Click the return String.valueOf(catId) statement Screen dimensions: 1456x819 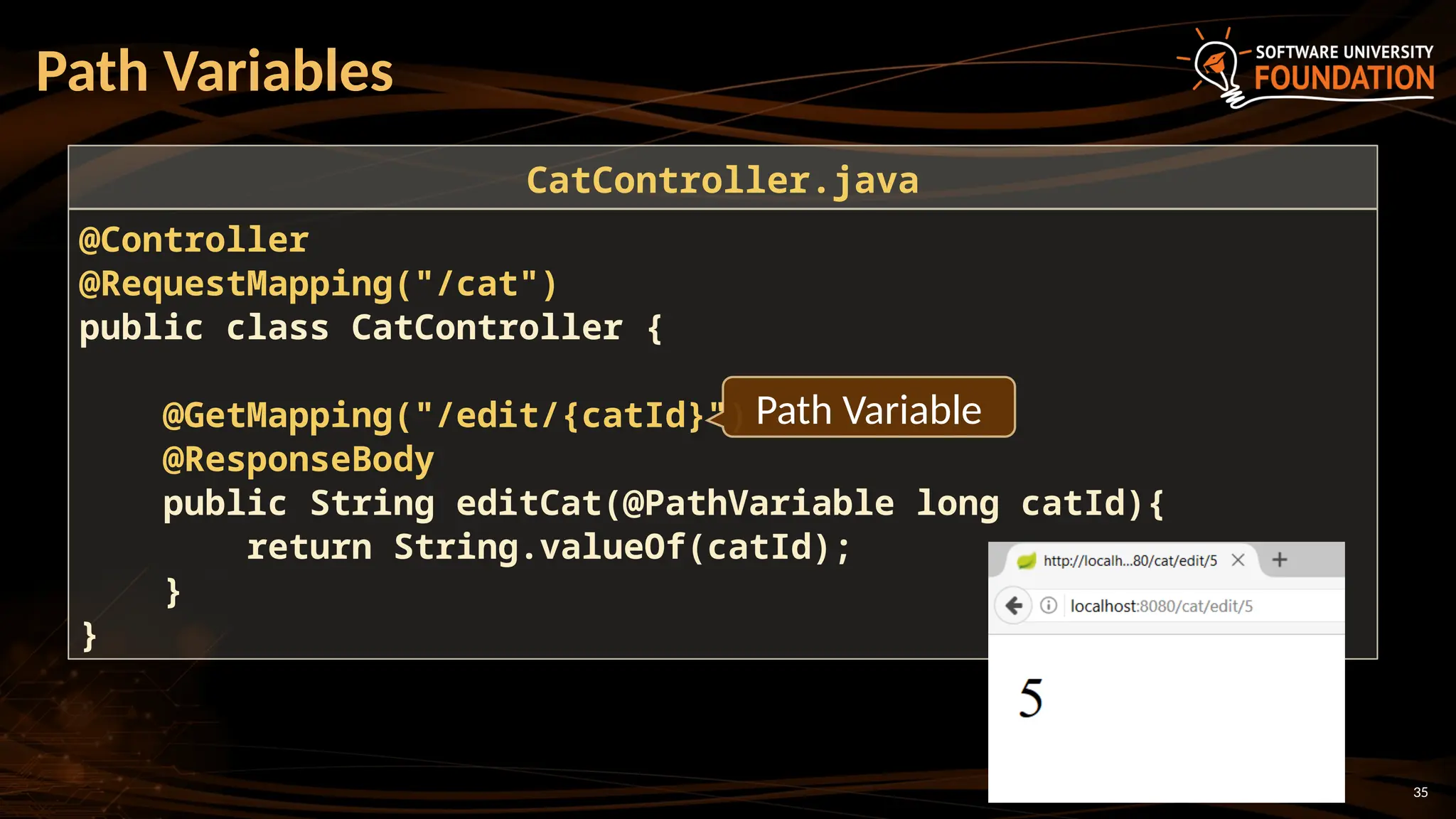click(x=548, y=547)
